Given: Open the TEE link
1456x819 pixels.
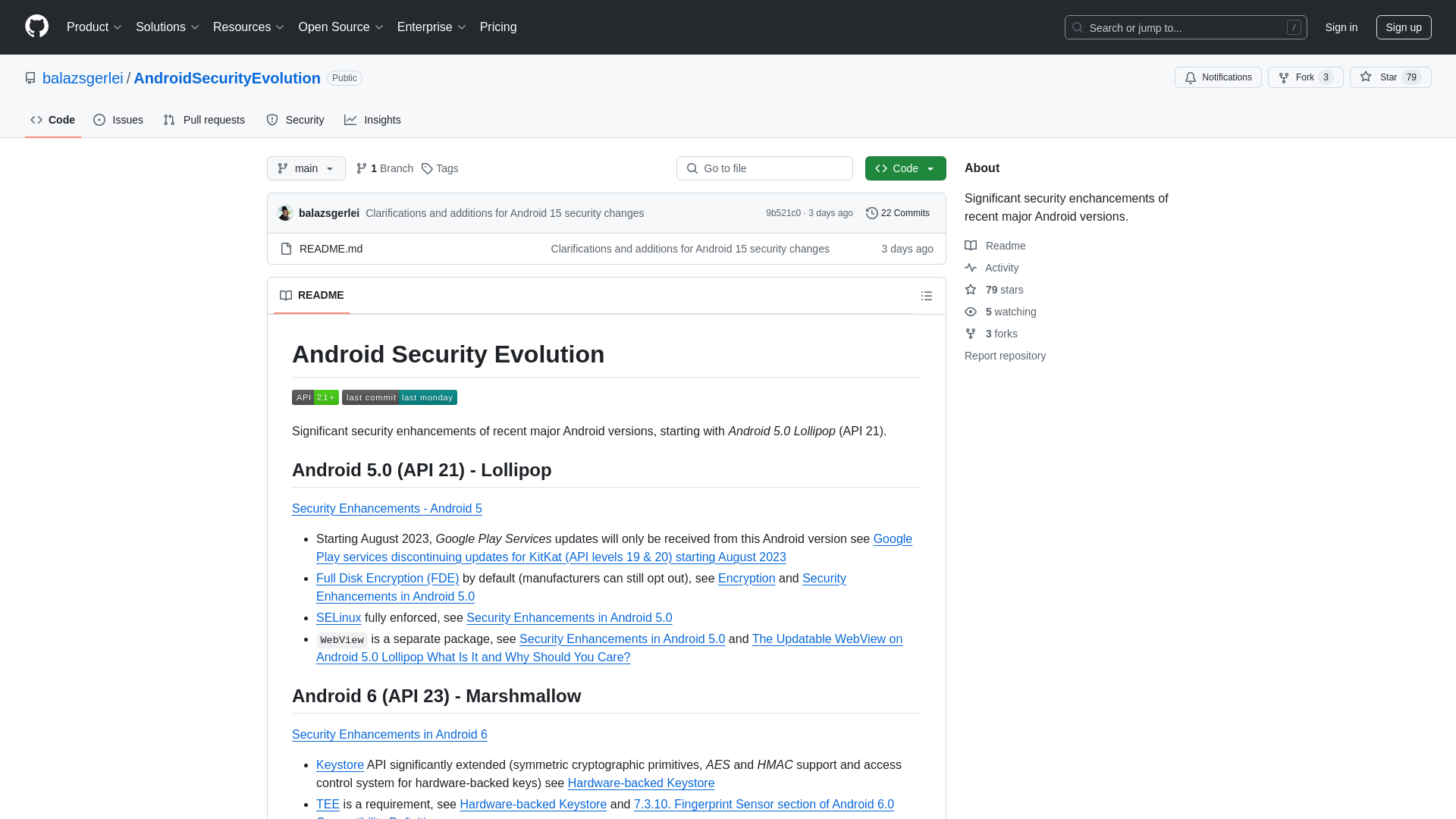Looking at the screenshot, I should [x=328, y=805].
